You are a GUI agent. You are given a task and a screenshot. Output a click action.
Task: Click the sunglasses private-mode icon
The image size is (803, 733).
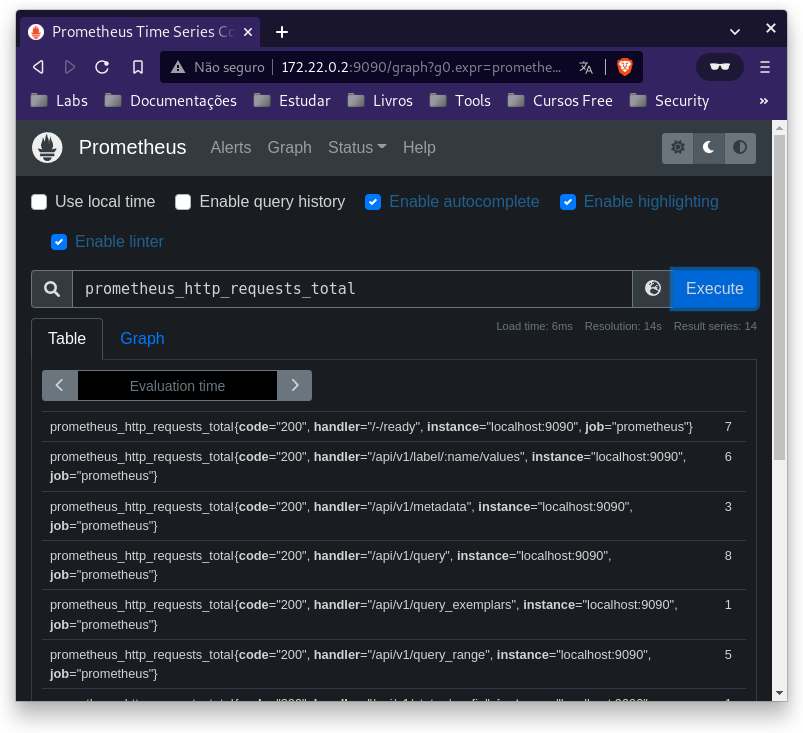(720, 67)
